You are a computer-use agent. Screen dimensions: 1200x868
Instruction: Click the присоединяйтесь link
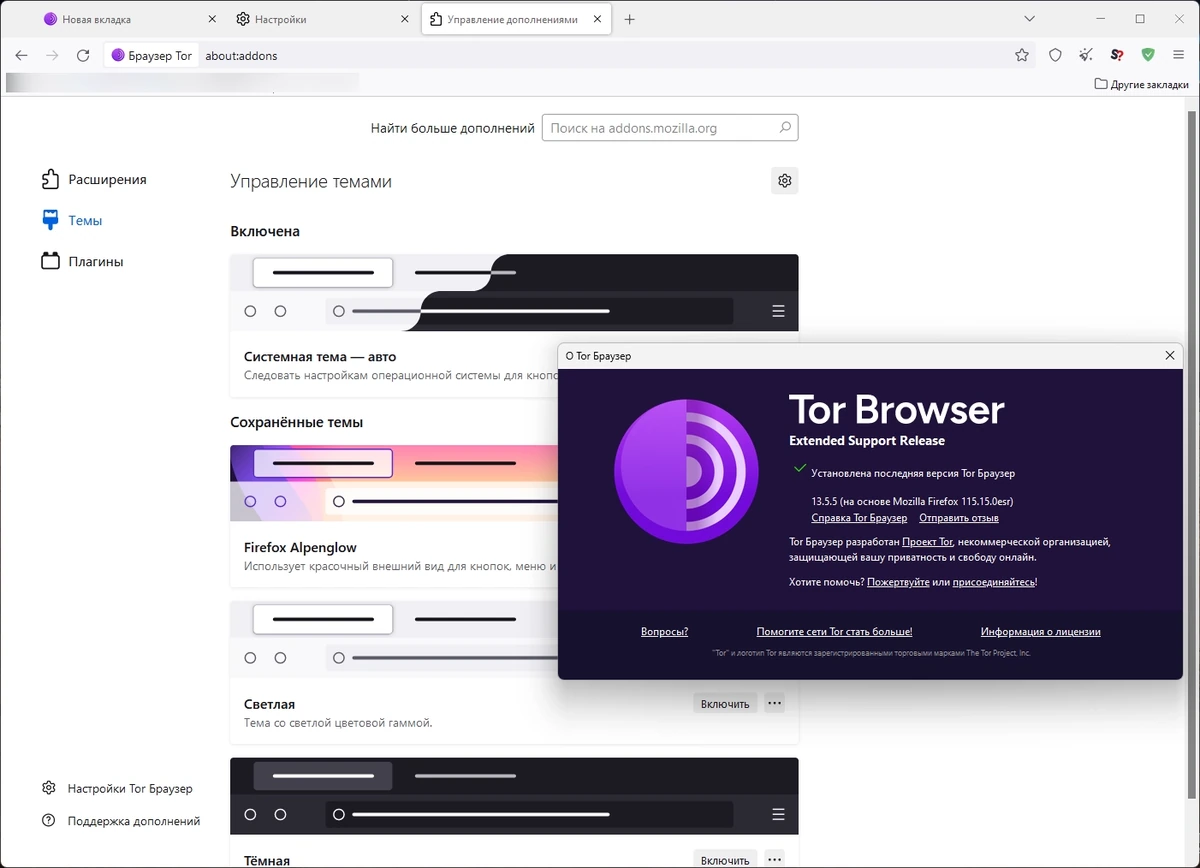click(x=993, y=582)
